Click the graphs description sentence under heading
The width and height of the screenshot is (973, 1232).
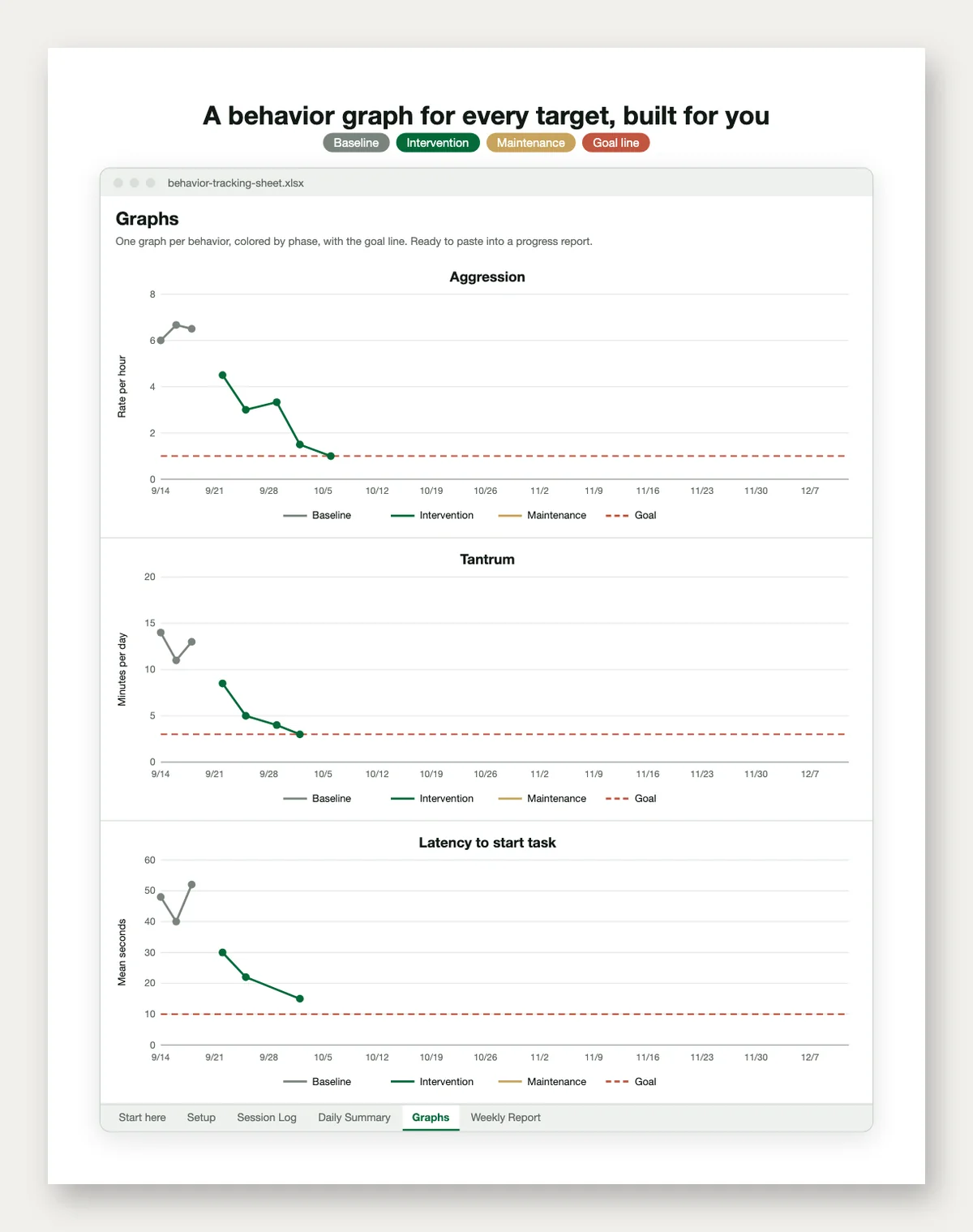[354, 242]
